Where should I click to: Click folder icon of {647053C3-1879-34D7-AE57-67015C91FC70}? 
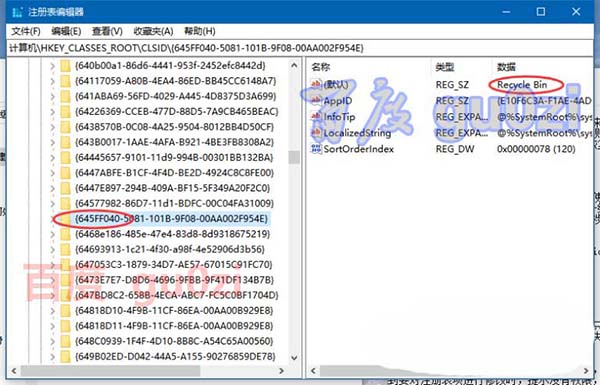pos(66,265)
